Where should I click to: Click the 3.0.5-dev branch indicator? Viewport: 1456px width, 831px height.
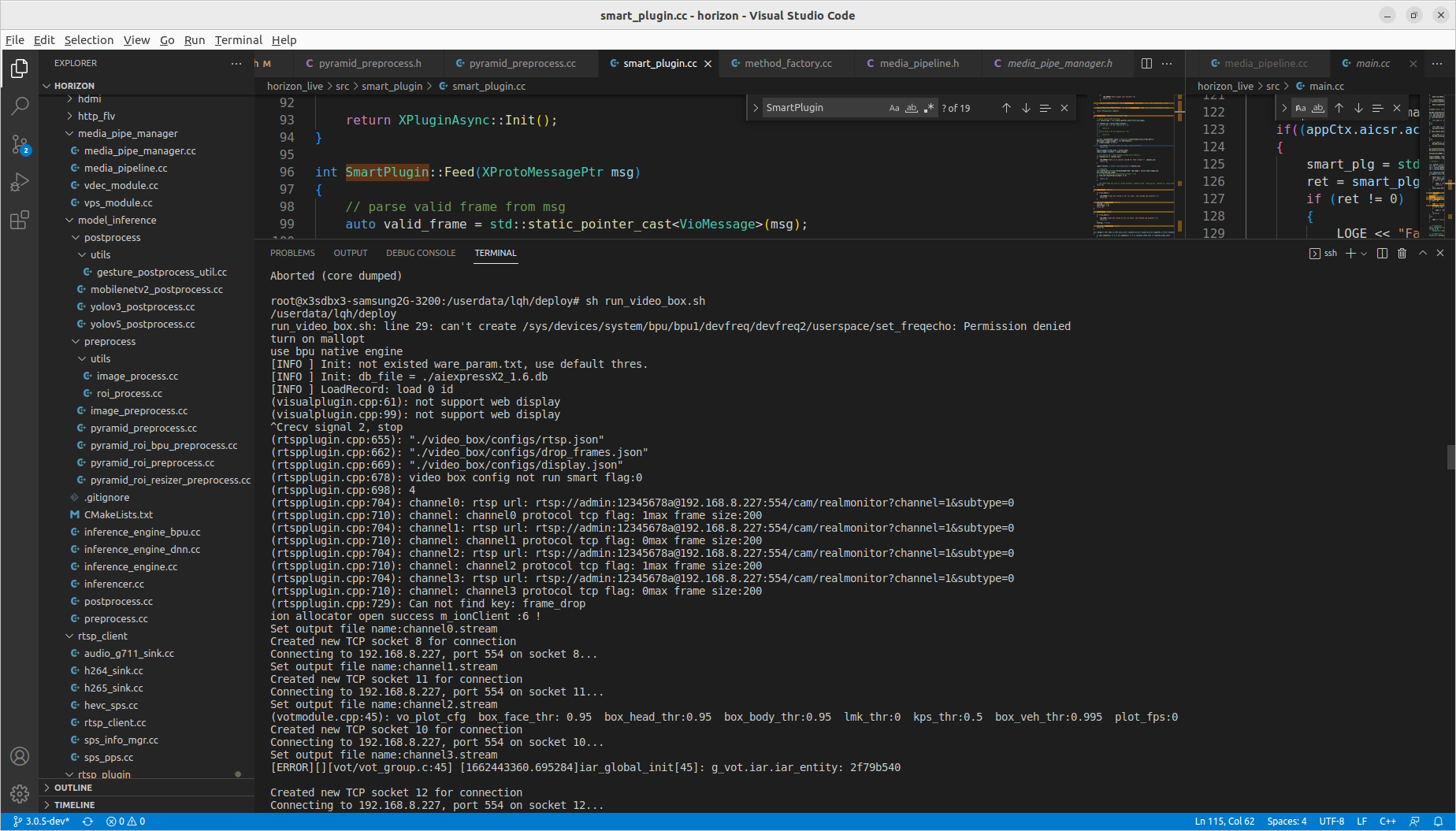42,822
